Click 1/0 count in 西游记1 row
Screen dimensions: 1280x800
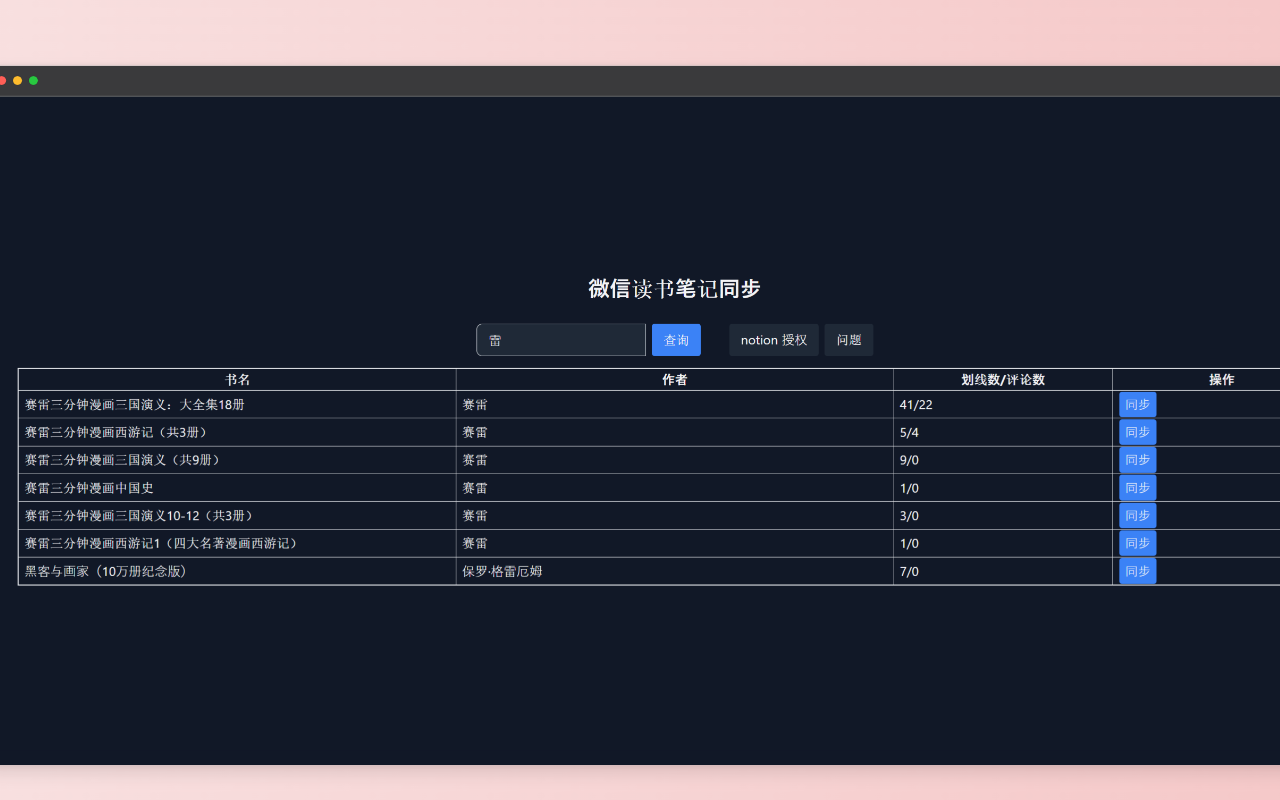click(1003, 543)
